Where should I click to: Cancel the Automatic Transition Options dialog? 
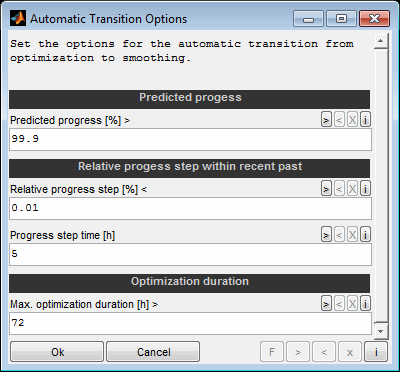(x=153, y=352)
